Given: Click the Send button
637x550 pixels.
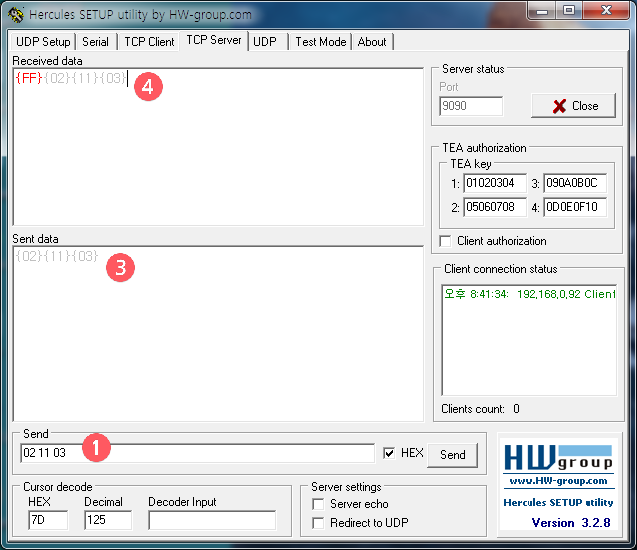Looking at the screenshot, I should click(453, 455).
